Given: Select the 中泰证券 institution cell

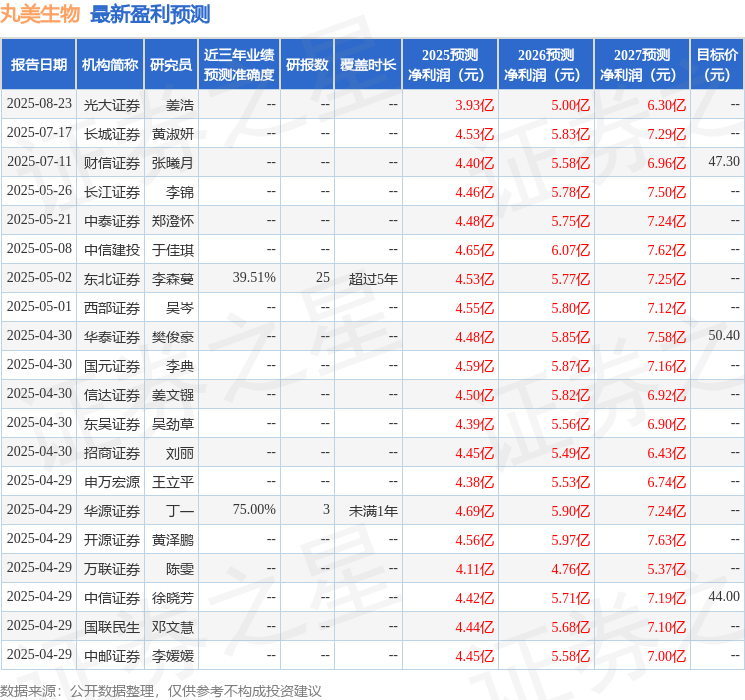Looking at the screenshot, I should click(x=112, y=221).
